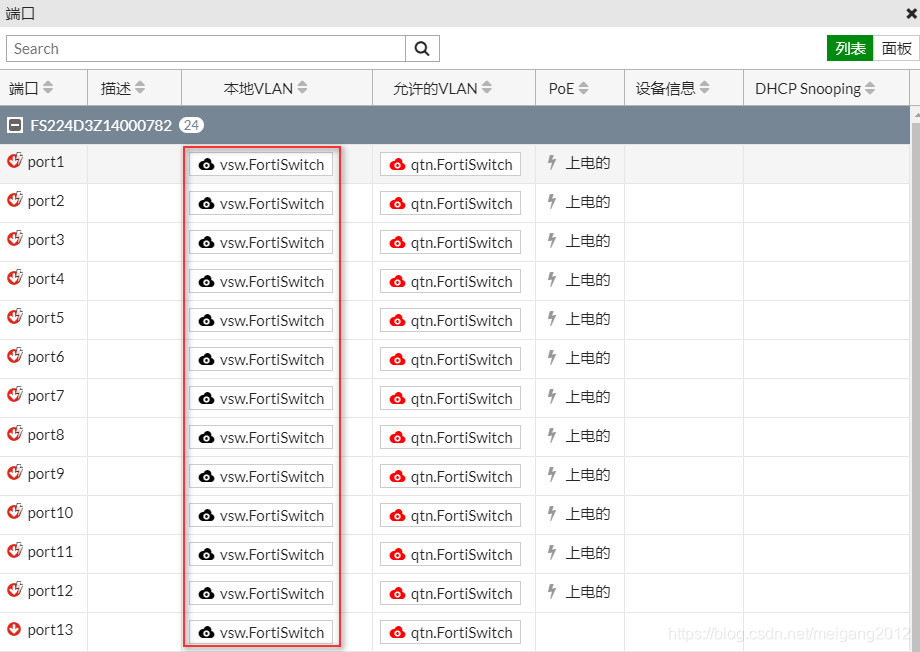Open port5 allowed VLAN qtn.FortiSwitch
The width and height of the screenshot is (920, 652).
point(450,320)
